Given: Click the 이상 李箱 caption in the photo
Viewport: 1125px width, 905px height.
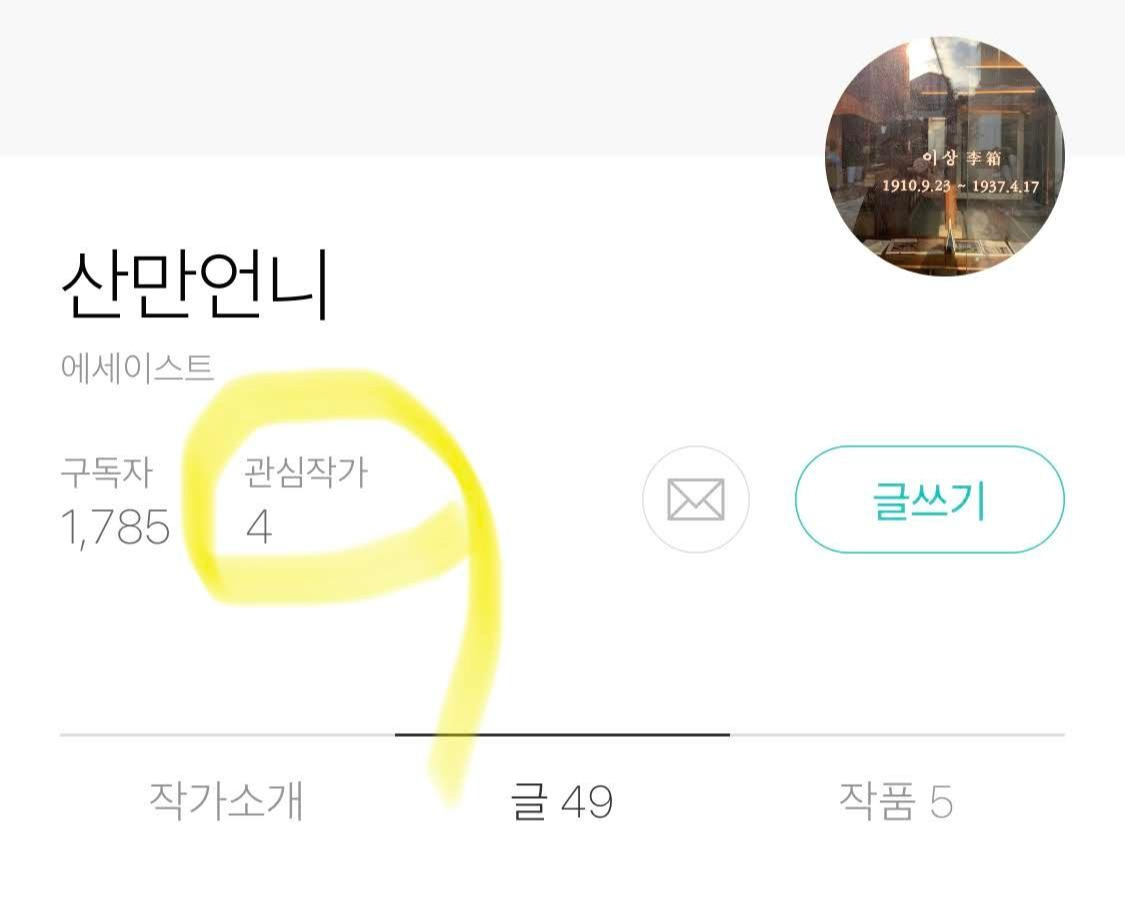Looking at the screenshot, I should coord(961,158).
